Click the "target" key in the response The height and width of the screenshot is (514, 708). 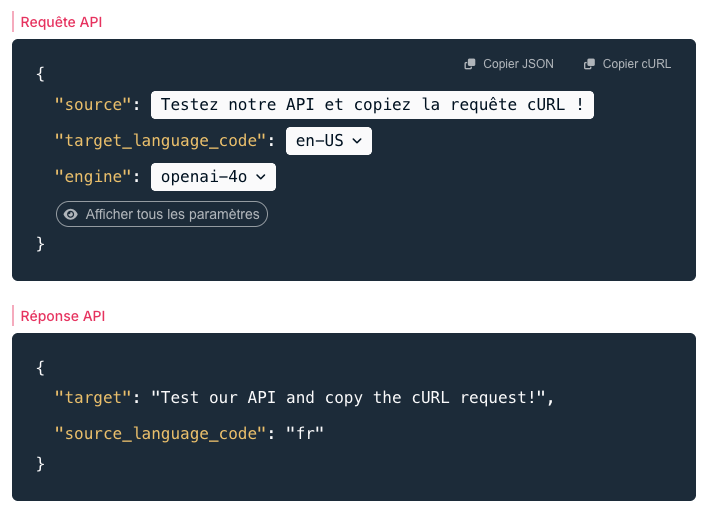[x=93, y=398]
